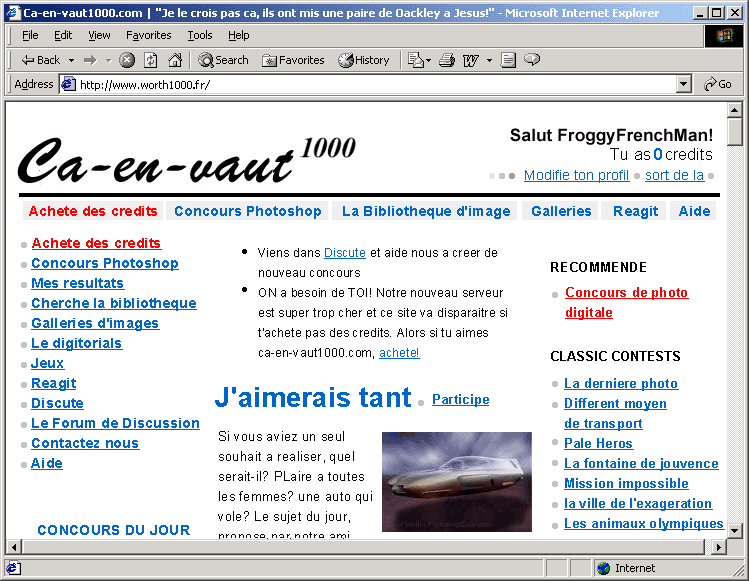Open sidebar link Mes resultats
This screenshot has width=749, height=581.
tap(77, 283)
